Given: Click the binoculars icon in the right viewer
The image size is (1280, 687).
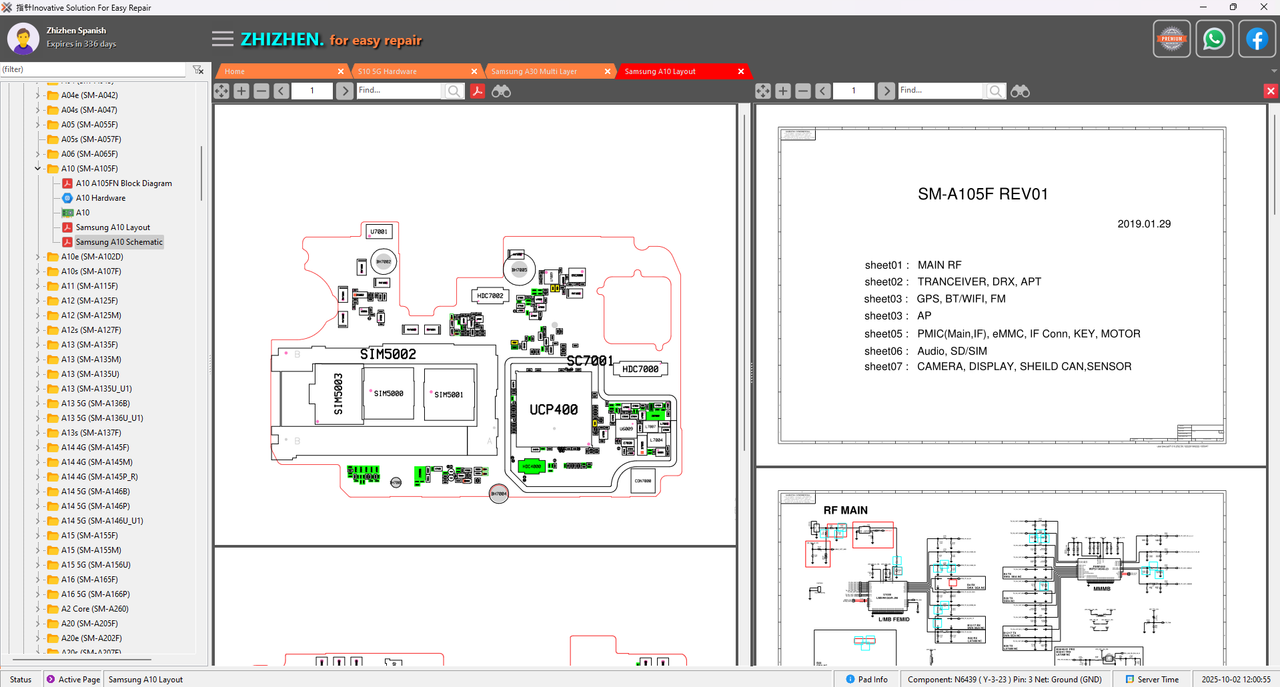Looking at the screenshot, I should [x=1020, y=91].
